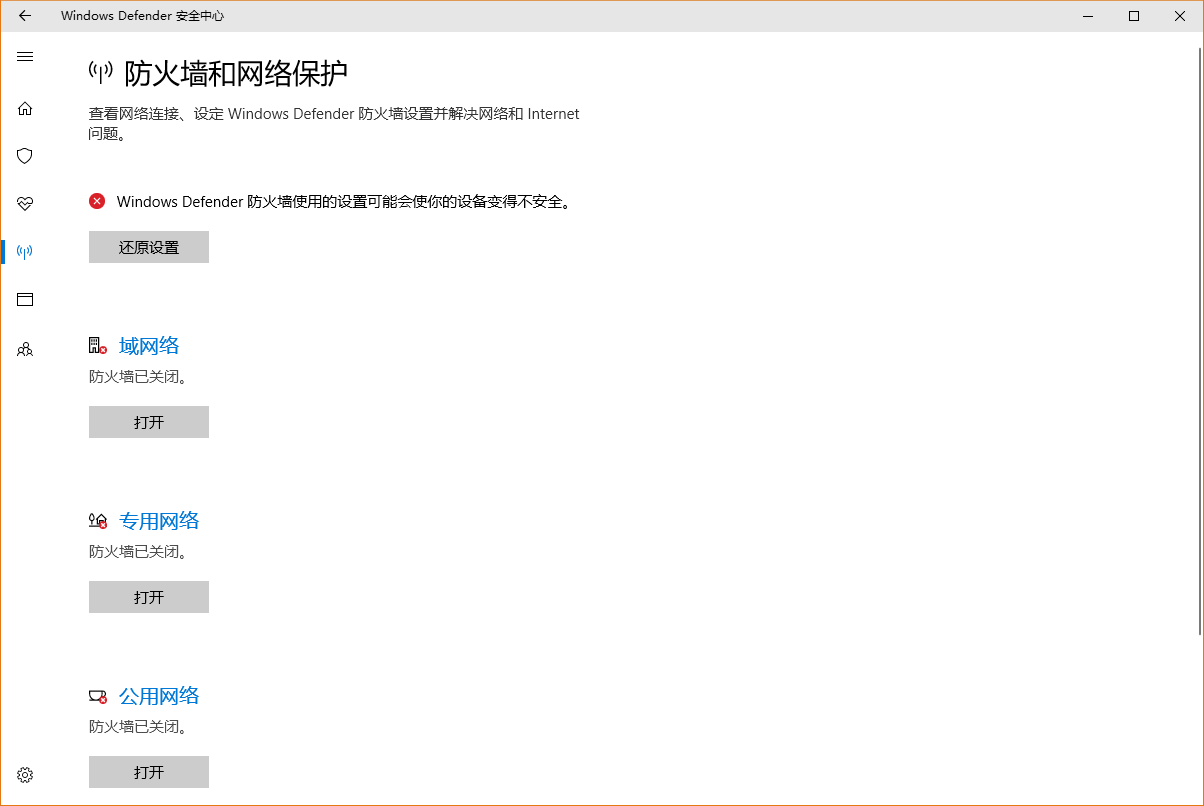Maximize the Windows Defender window

point(1133,16)
